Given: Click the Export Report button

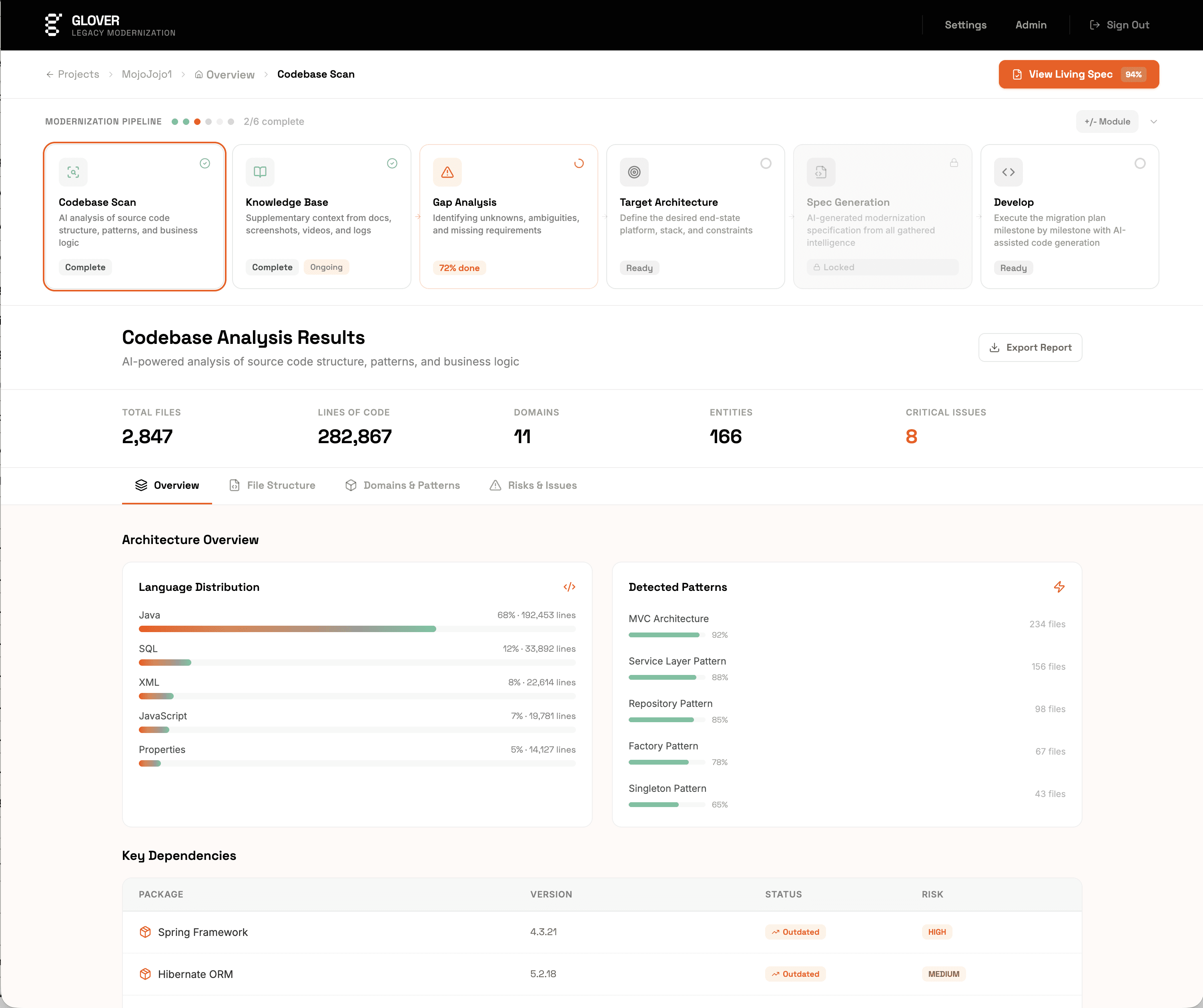Looking at the screenshot, I should pyautogui.click(x=1030, y=347).
